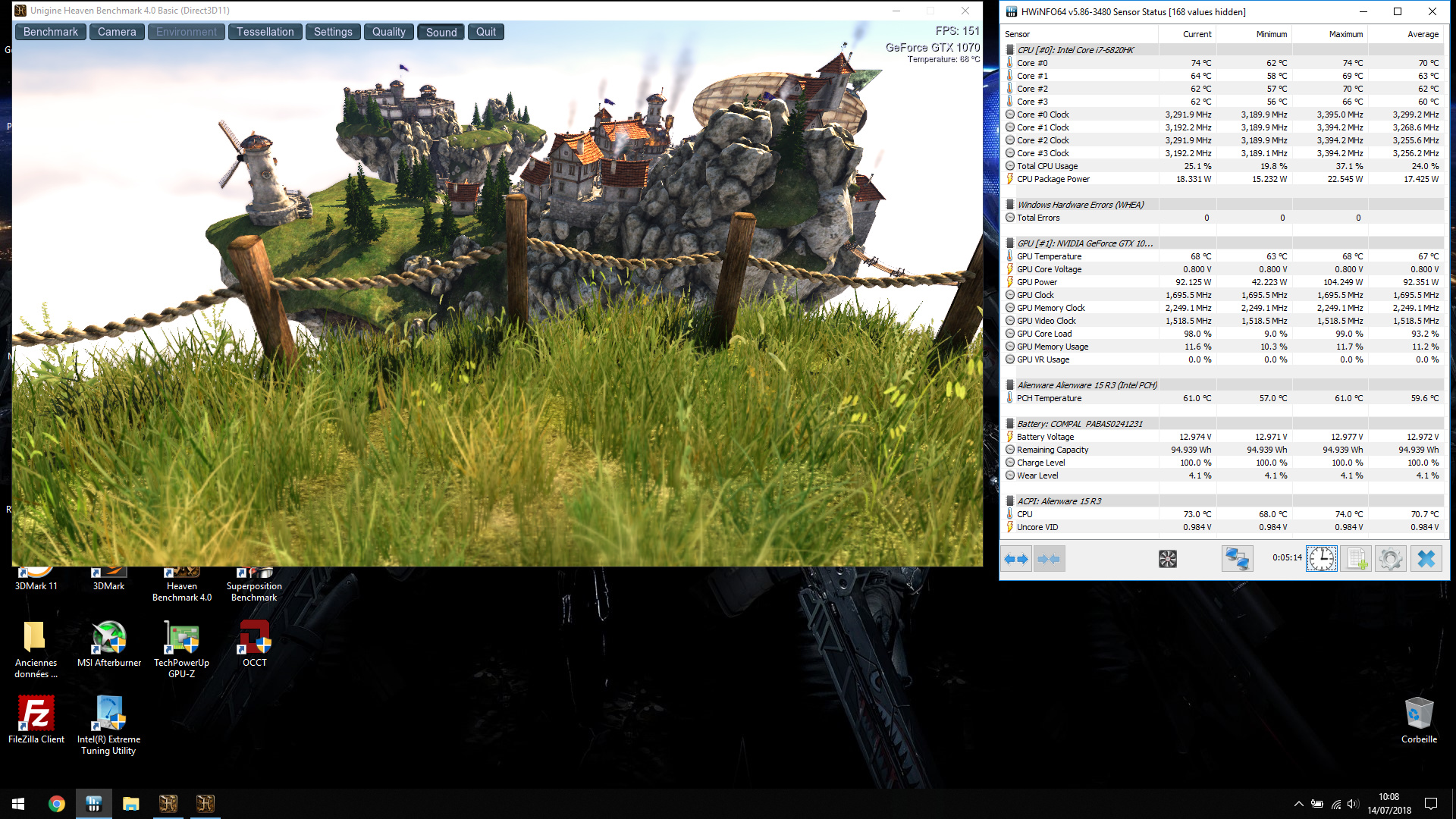
Task: Click the collapse columns arrows button in HWiNFO
Action: point(1050,560)
